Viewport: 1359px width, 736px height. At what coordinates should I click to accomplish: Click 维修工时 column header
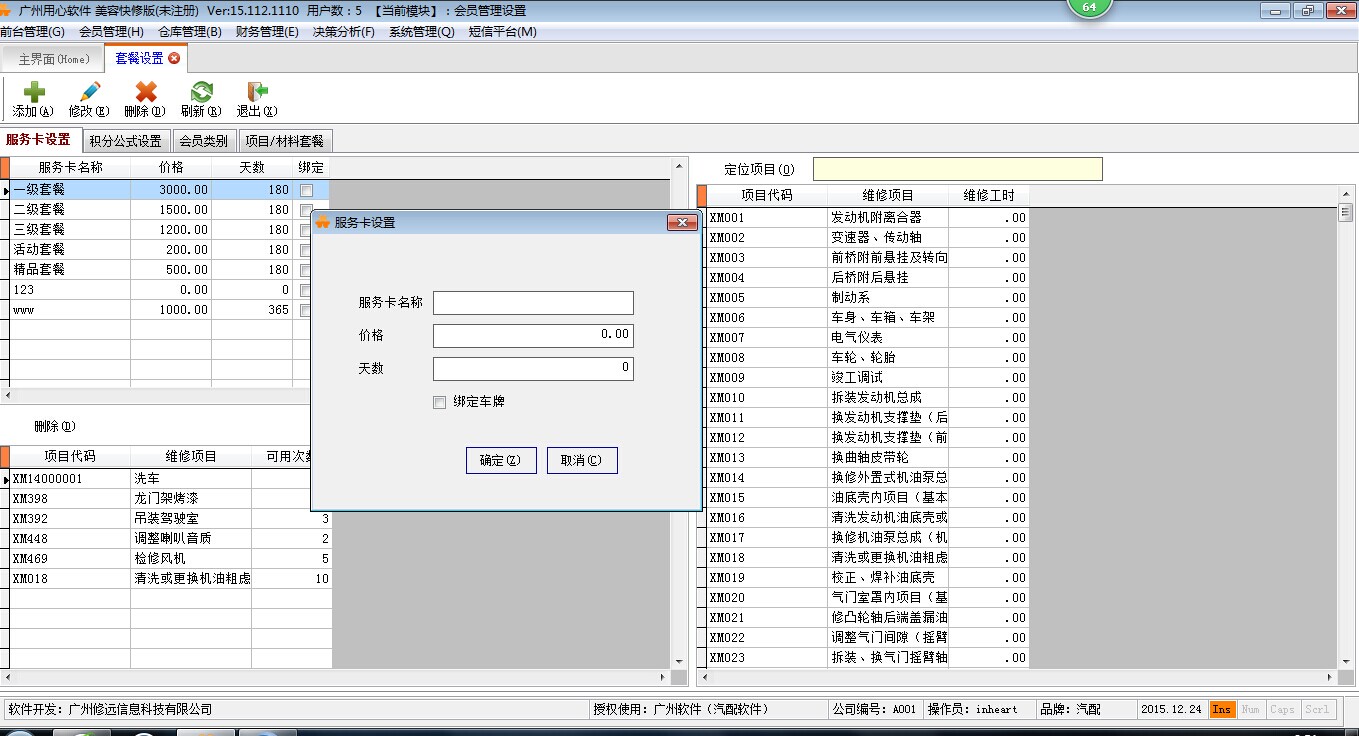click(x=988, y=195)
